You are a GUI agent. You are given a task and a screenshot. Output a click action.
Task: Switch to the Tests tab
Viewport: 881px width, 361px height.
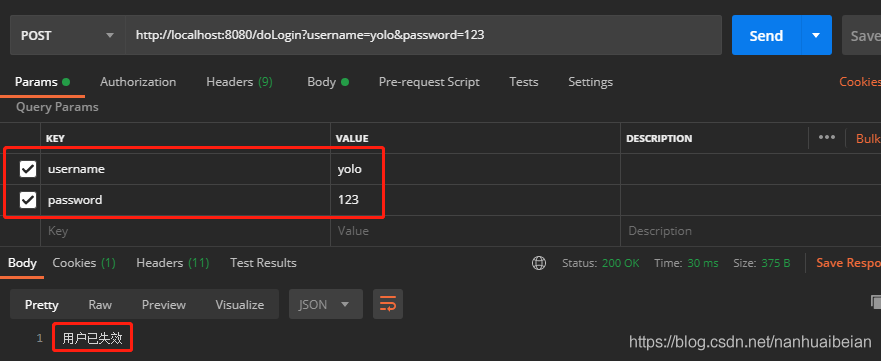pyautogui.click(x=524, y=82)
